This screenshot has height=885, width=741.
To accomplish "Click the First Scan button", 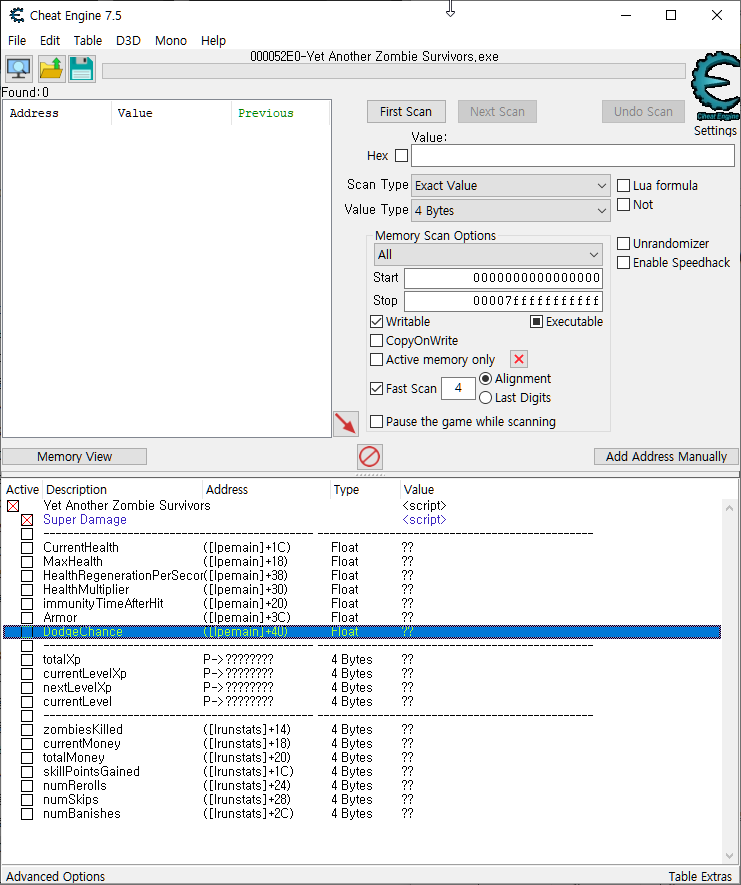I will click(x=406, y=112).
